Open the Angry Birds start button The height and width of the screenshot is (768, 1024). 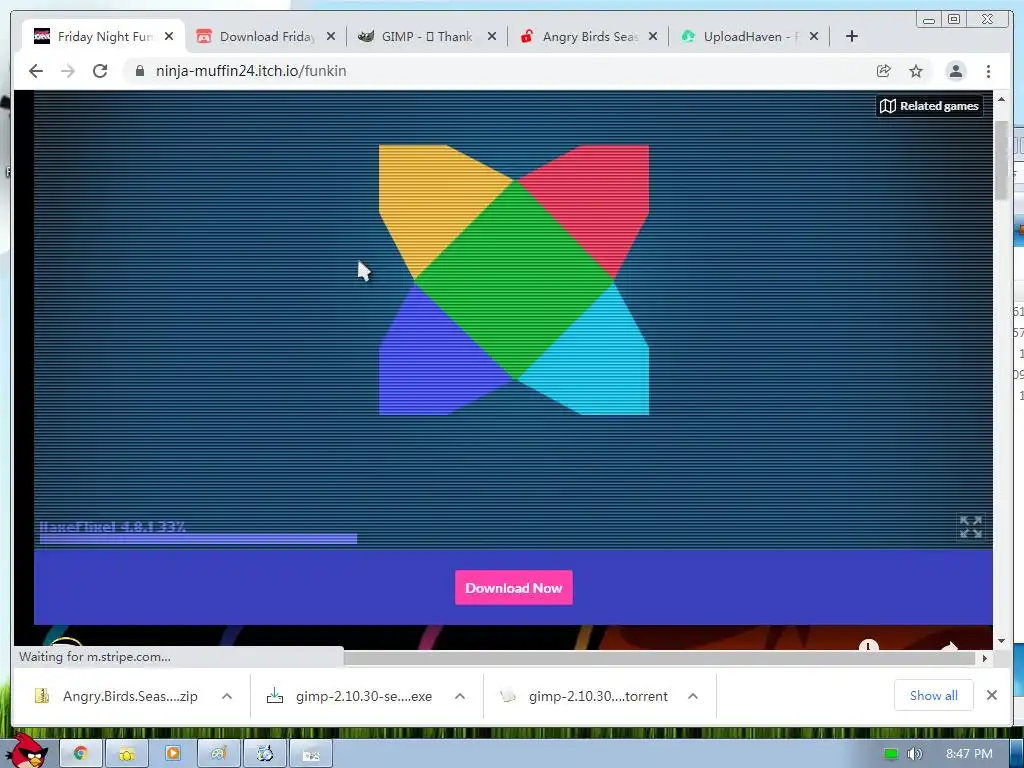[27, 750]
